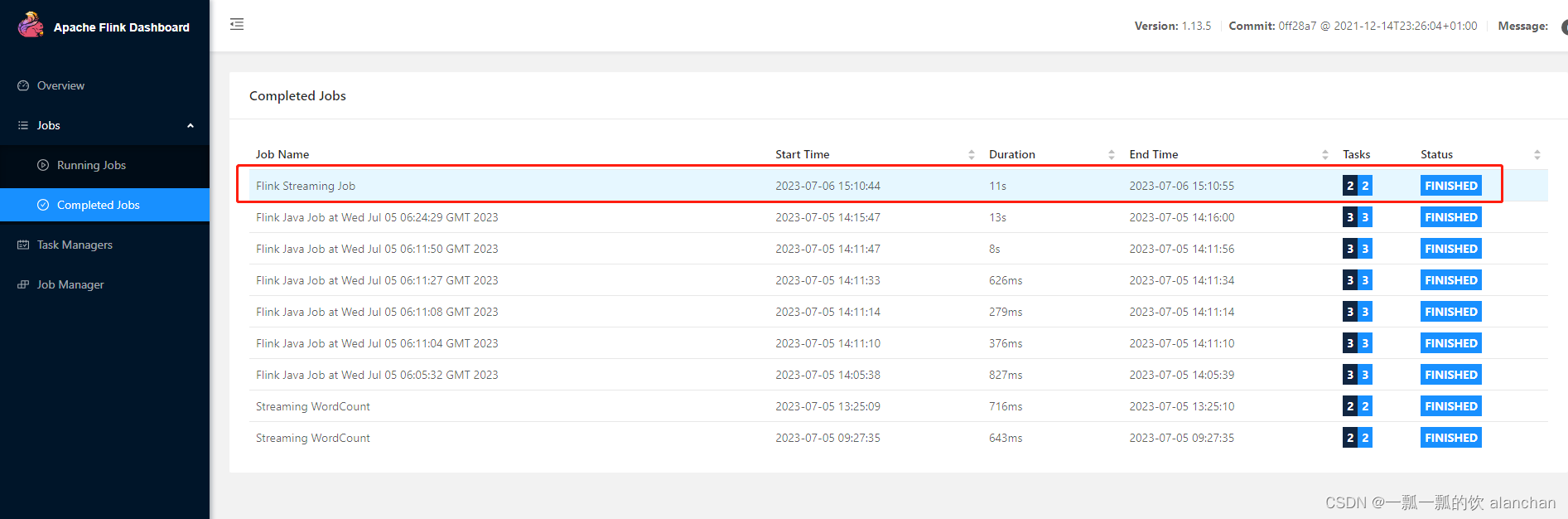Click tasks count badge of Flink Streaming Job
The height and width of the screenshot is (519, 1568).
(1358, 186)
